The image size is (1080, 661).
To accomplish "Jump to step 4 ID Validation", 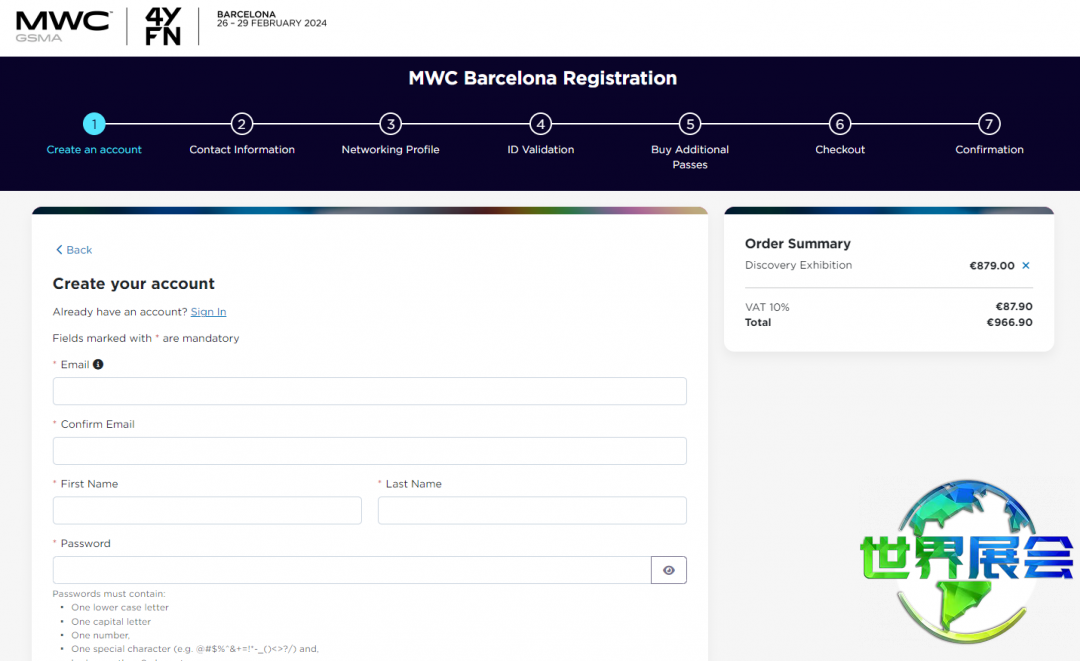I will pos(540,124).
